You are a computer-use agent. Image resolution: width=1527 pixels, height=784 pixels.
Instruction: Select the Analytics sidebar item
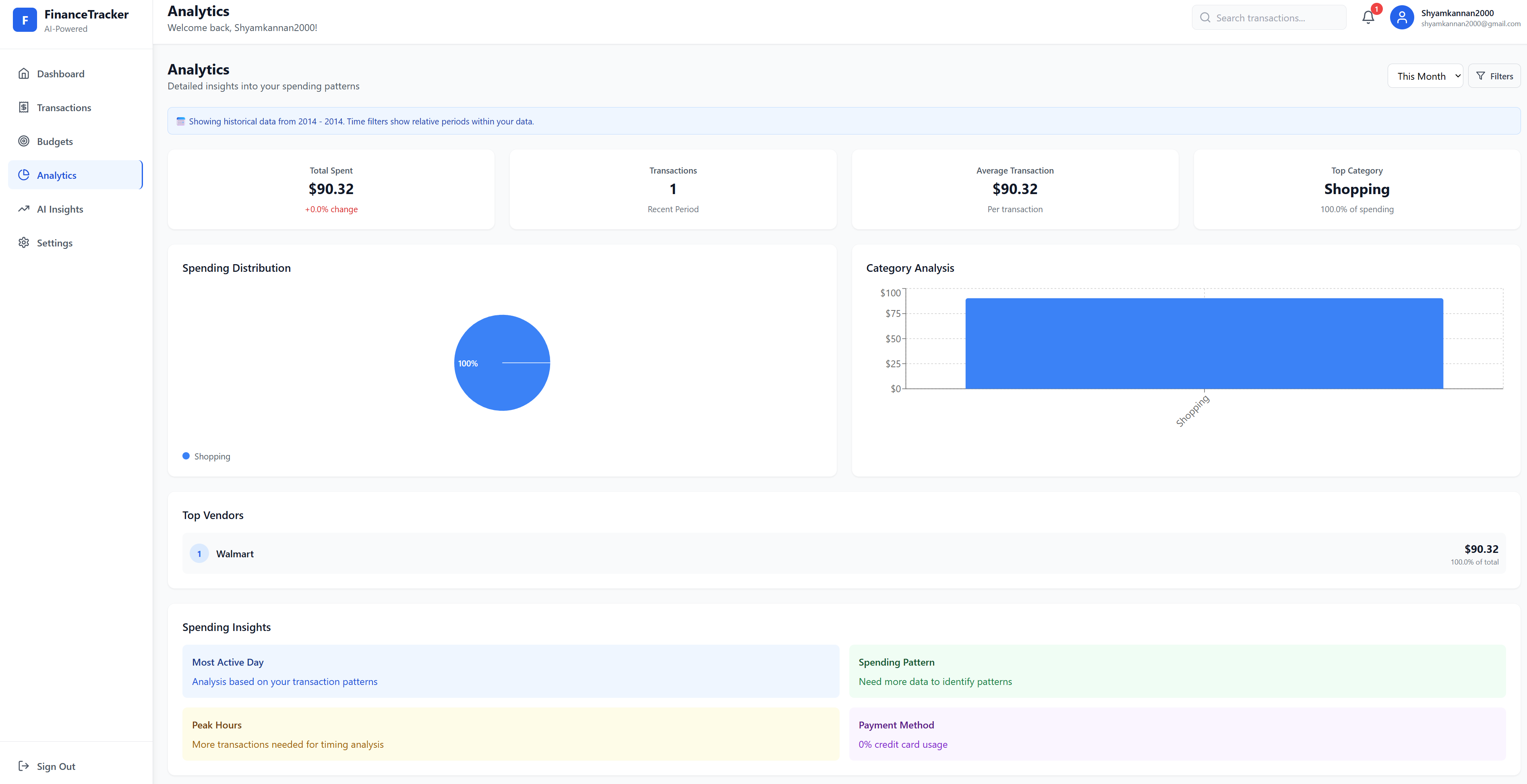75,175
